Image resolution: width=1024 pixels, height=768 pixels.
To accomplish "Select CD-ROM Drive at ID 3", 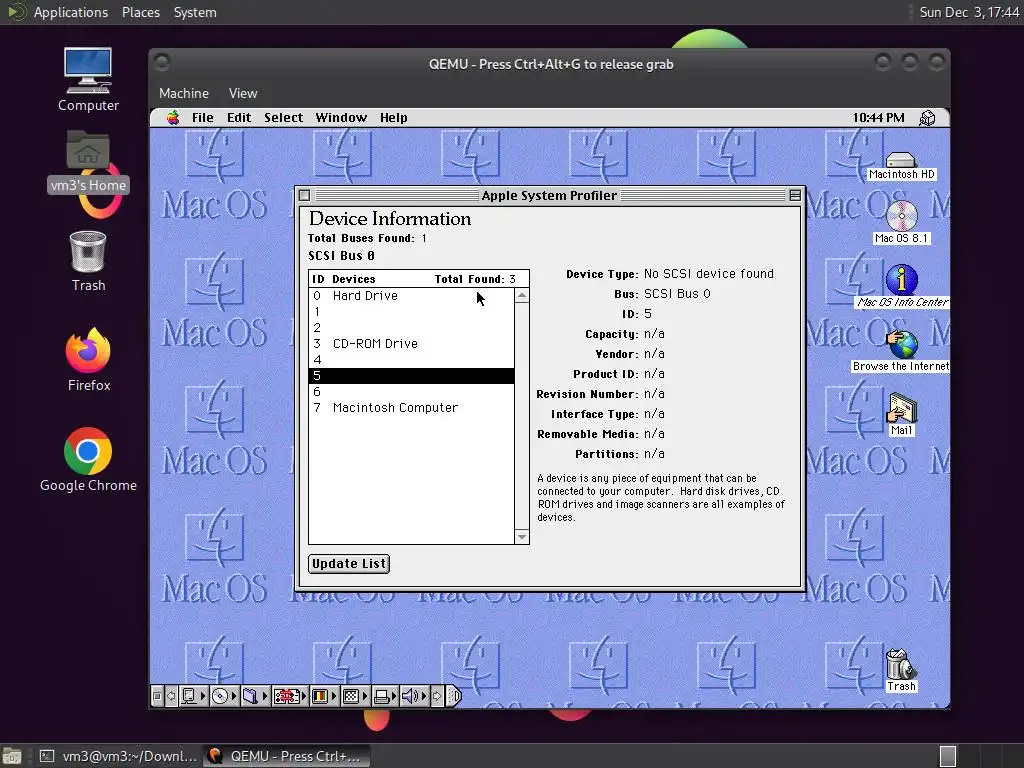I will 411,344.
